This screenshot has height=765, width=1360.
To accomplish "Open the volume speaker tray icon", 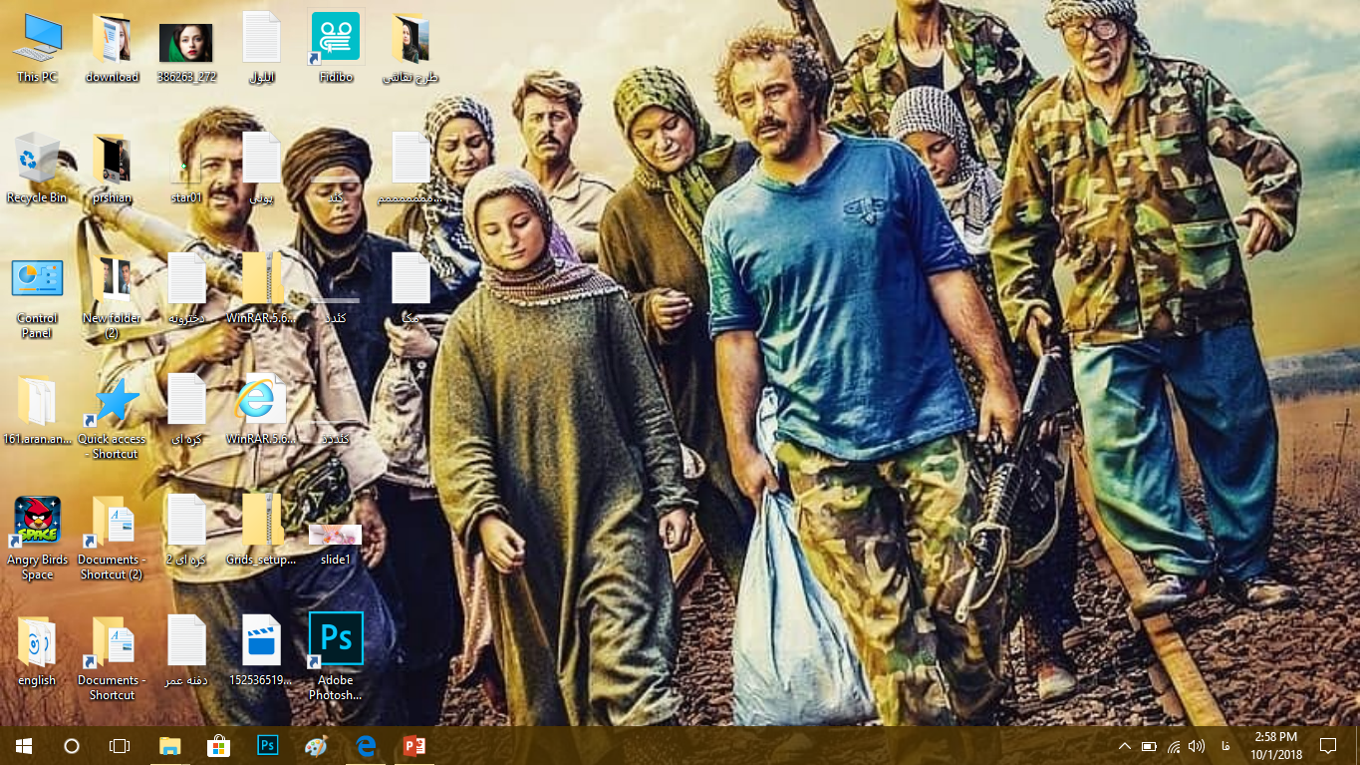I will click(1197, 746).
